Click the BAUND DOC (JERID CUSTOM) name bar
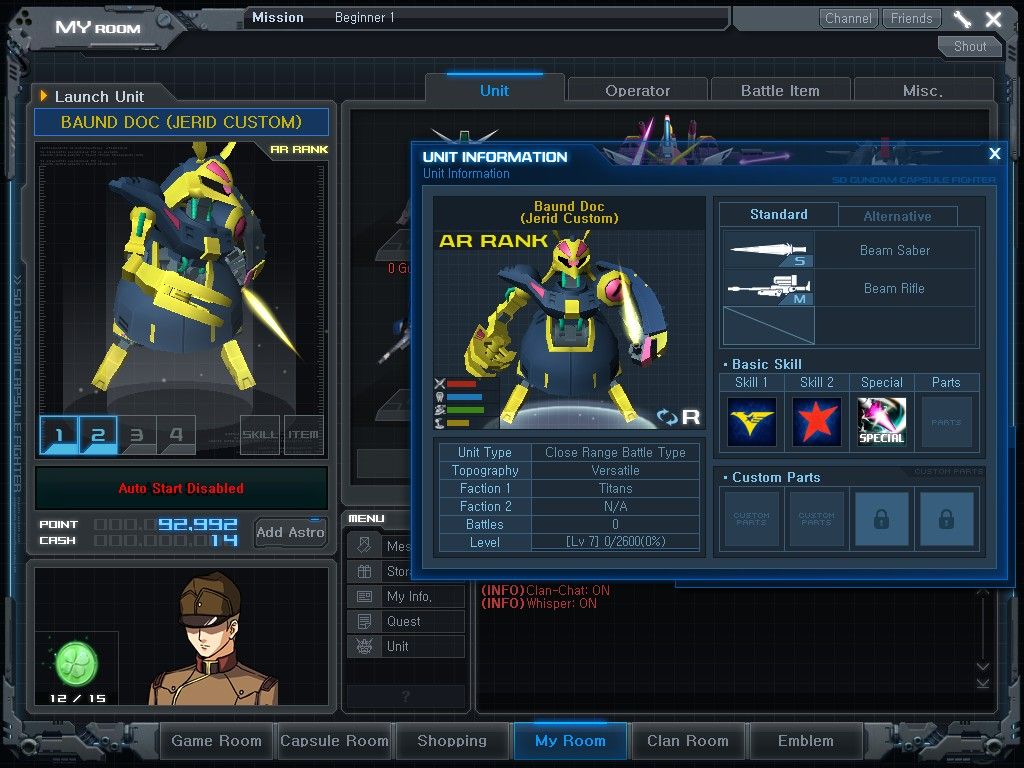Viewport: 1024px width, 768px height. [181, 122]
